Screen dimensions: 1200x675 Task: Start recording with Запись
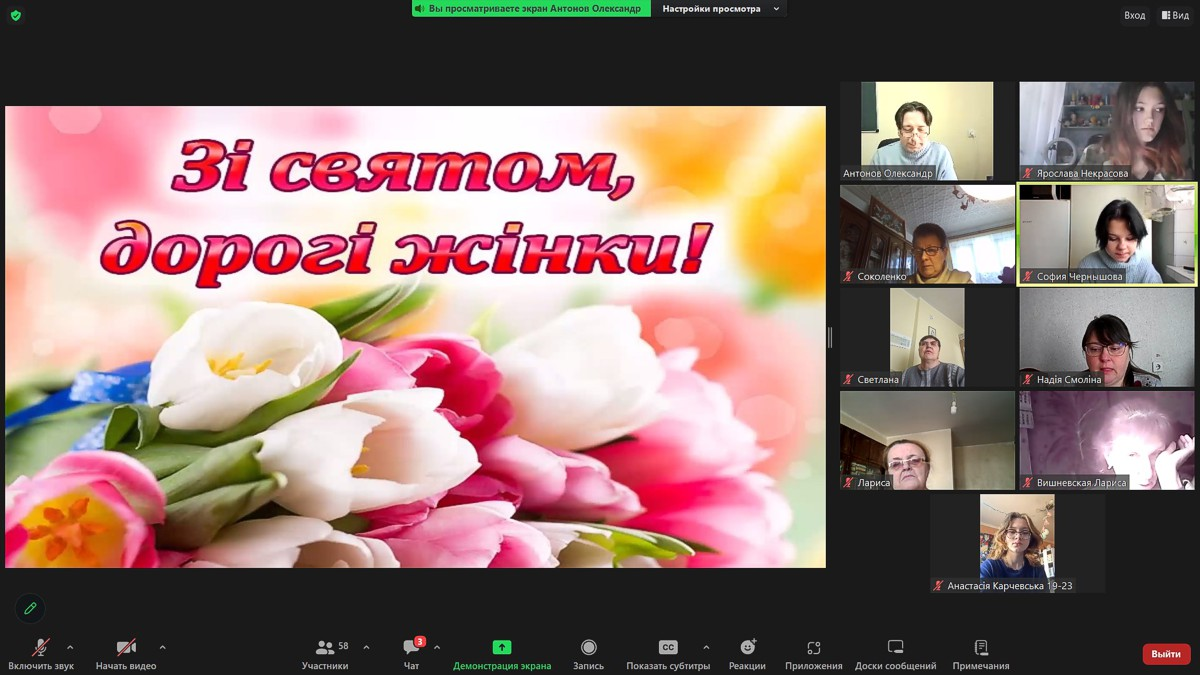point(589,655)
